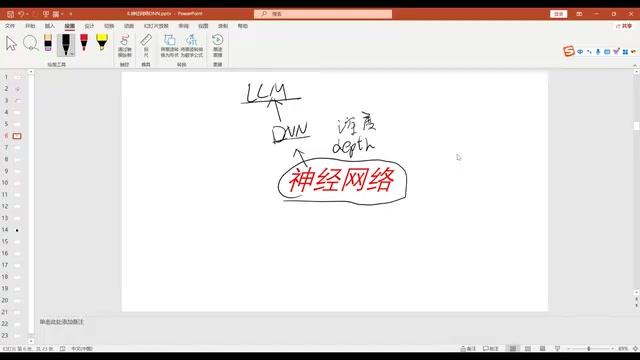640x360 pixels.
Task: Click Ink to Math convert button
Action: (191, 46)
